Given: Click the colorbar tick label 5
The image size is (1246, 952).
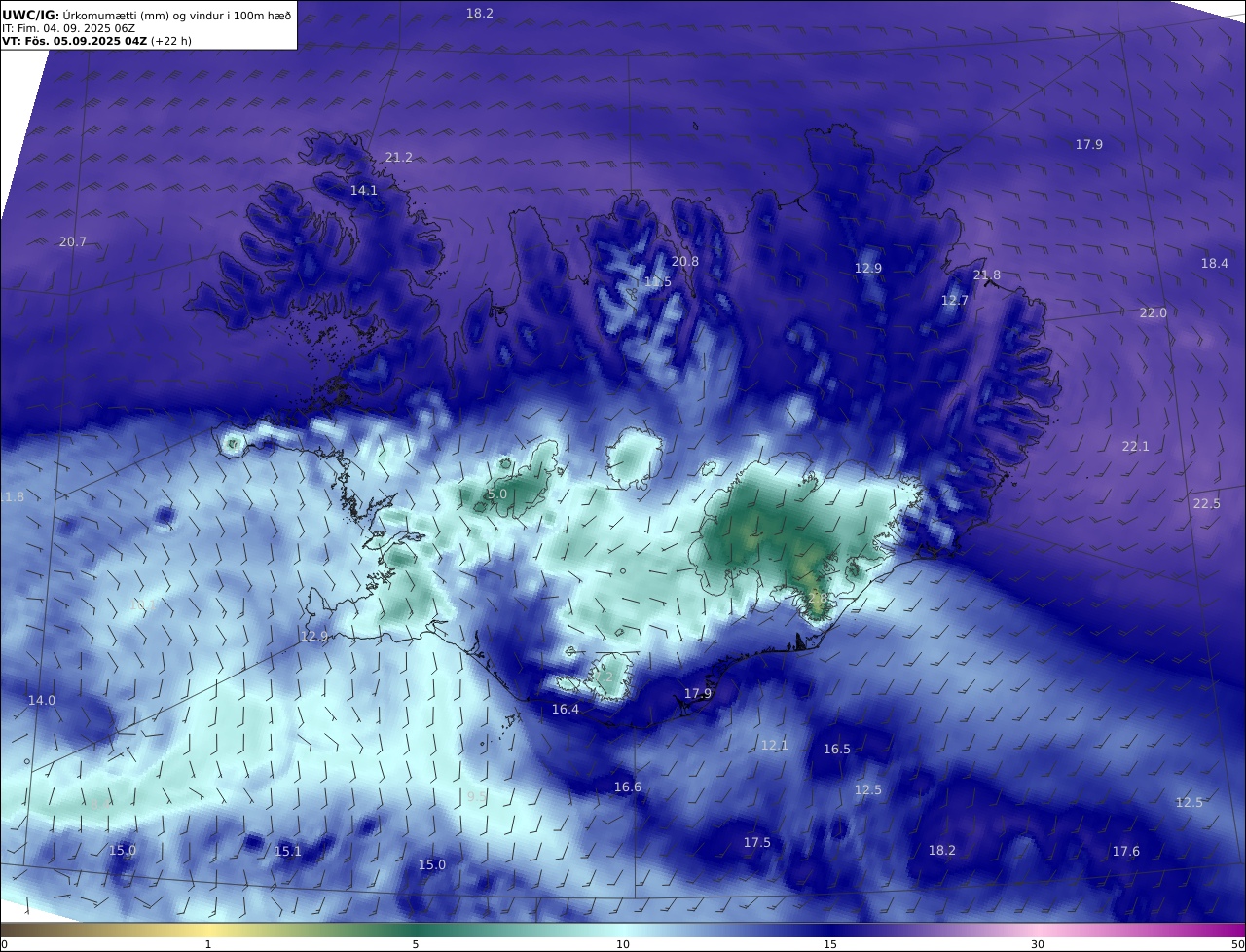Looking at the screenshot, I should (x=416, y=944).
